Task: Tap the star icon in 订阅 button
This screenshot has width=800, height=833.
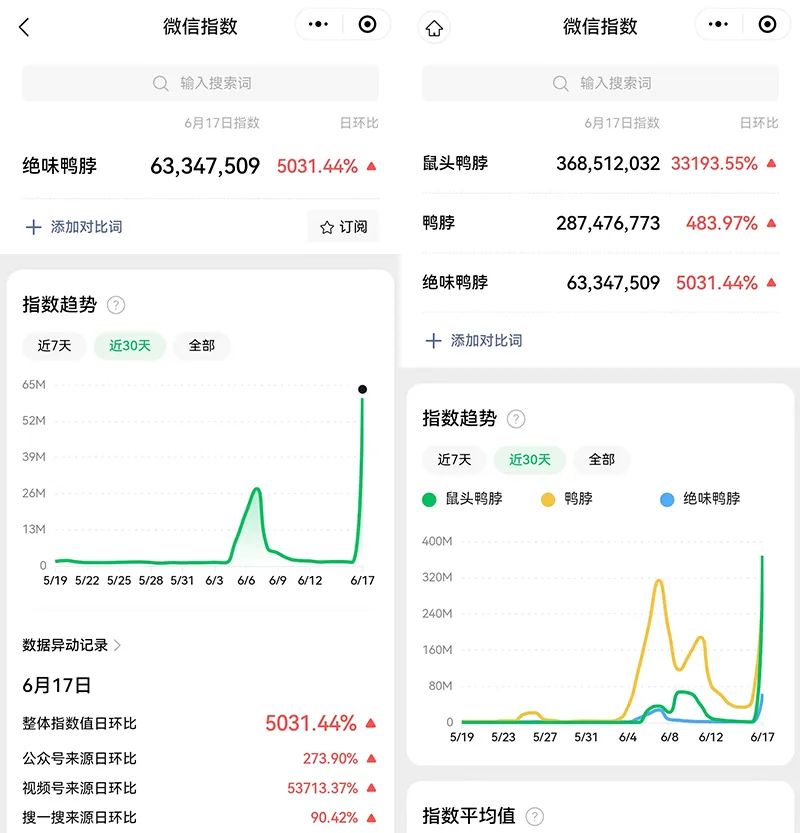Action: 327,227
